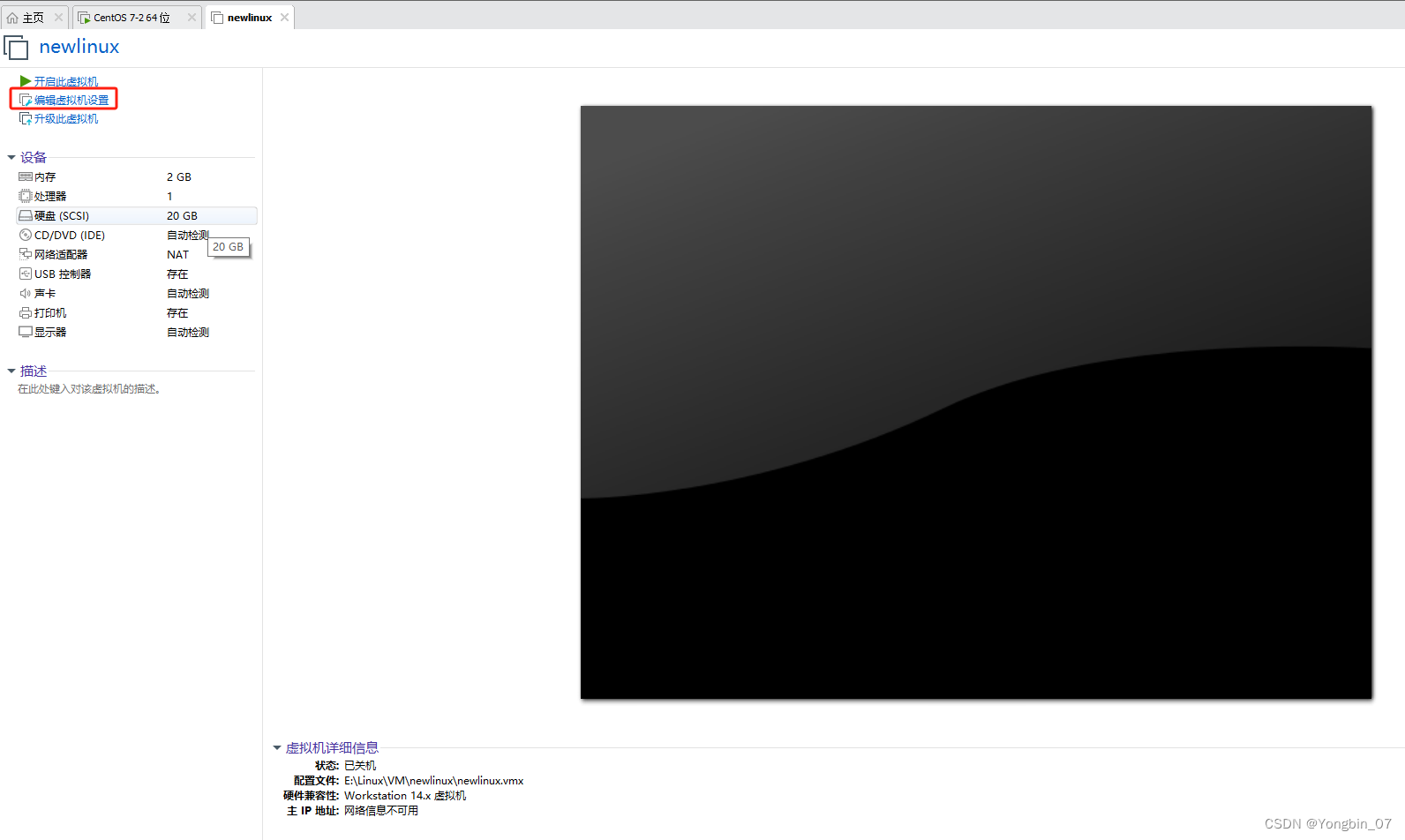Click the processor count value 1
Viewport: 1405px width, 840px height.
[x=169, y=197]
